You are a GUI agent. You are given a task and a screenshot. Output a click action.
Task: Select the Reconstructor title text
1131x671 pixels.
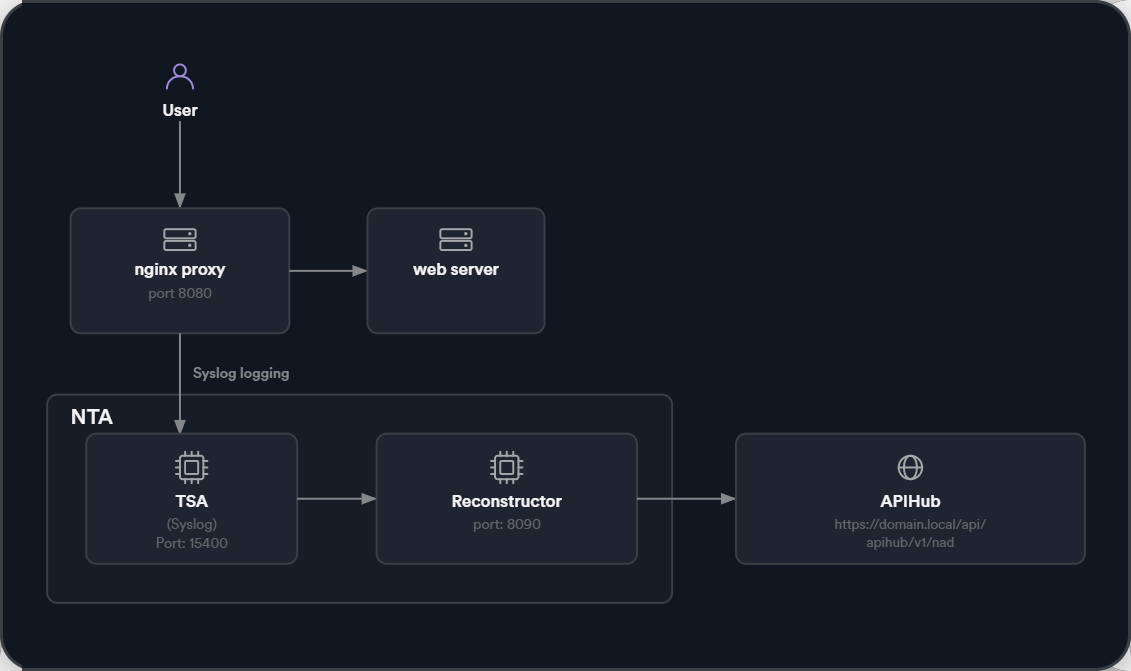pyautogui.click(x=506, y=501)
